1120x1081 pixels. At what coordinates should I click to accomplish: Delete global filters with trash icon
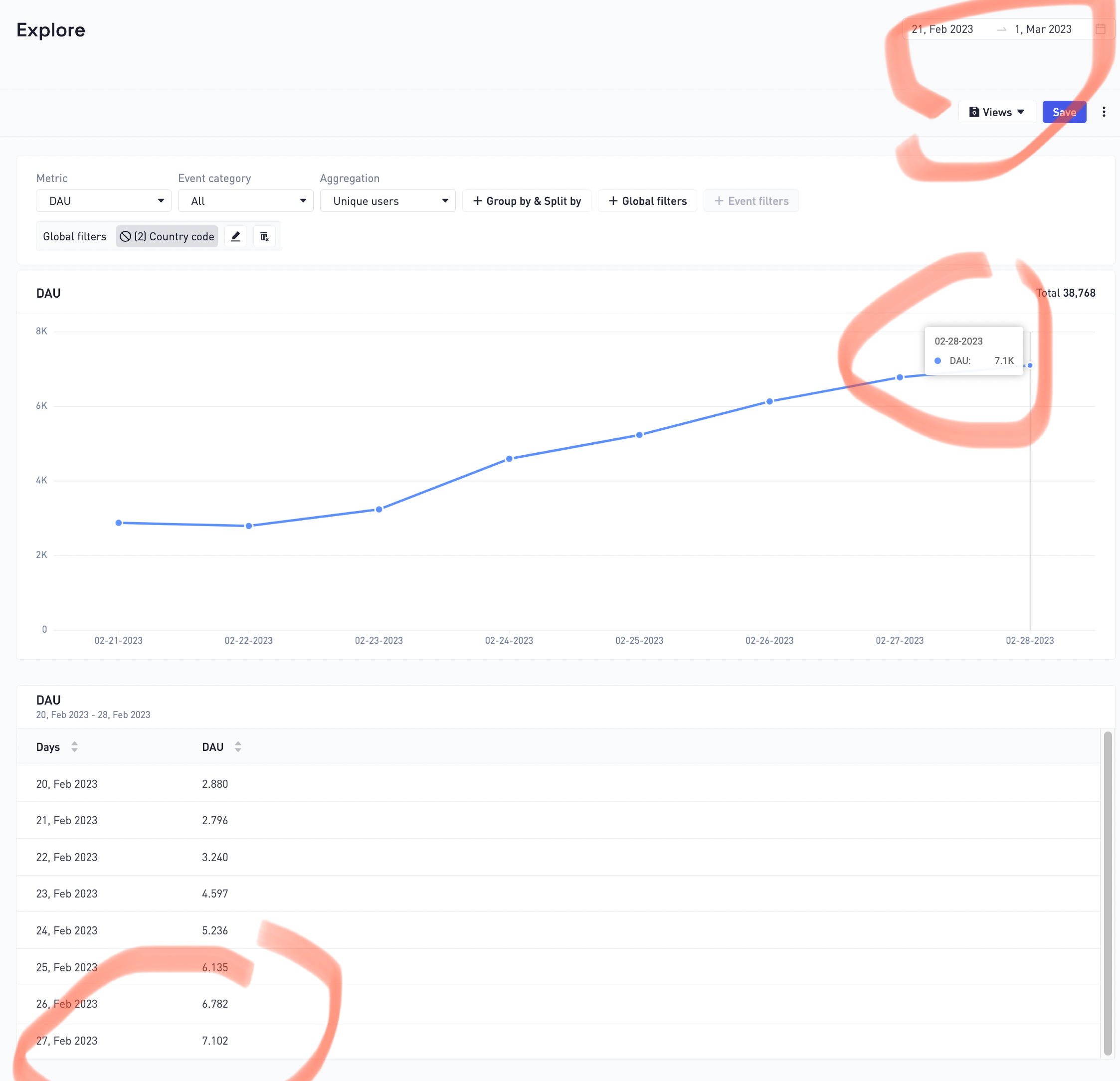point(264,236)
